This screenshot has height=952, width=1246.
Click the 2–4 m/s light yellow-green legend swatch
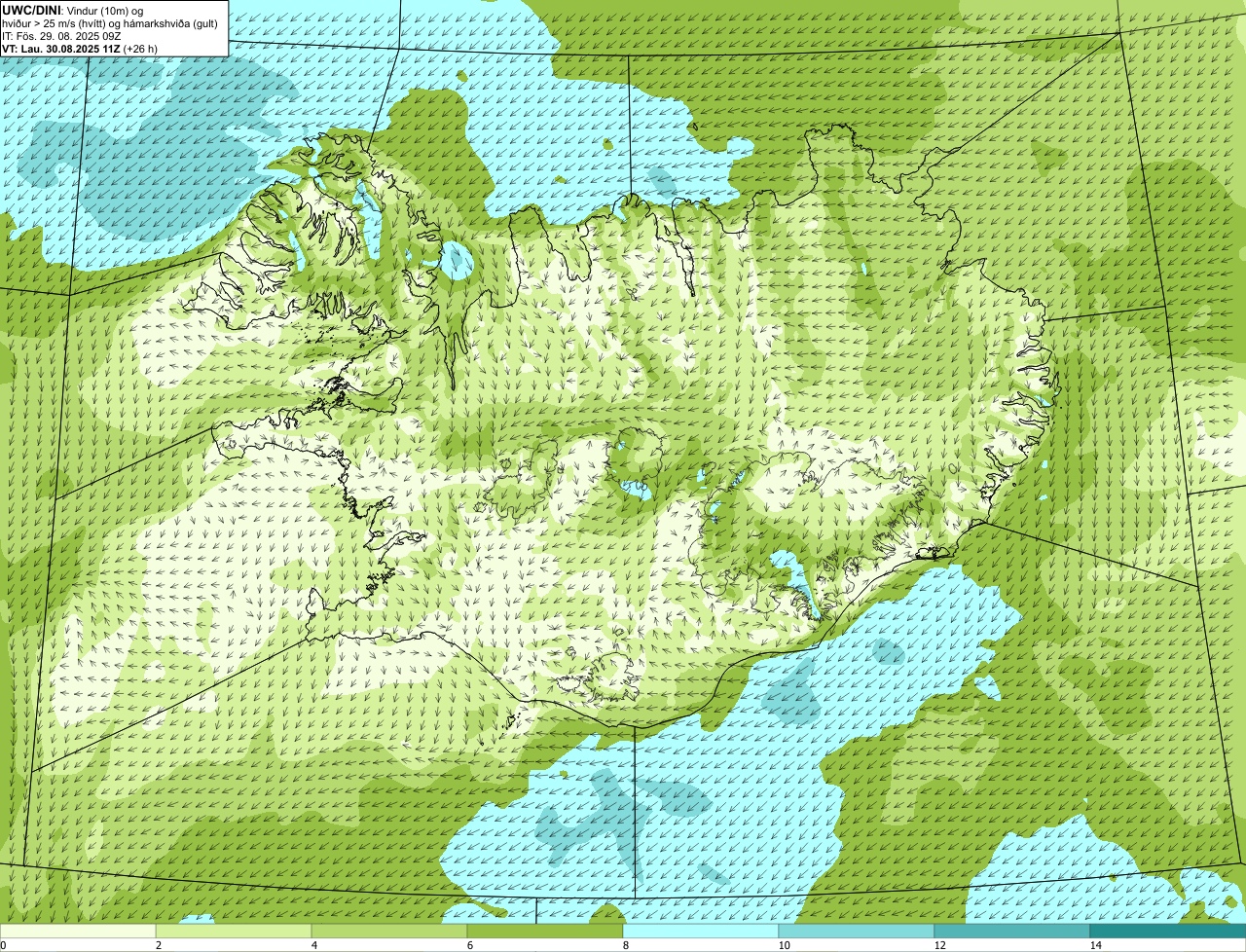(234, 932)
